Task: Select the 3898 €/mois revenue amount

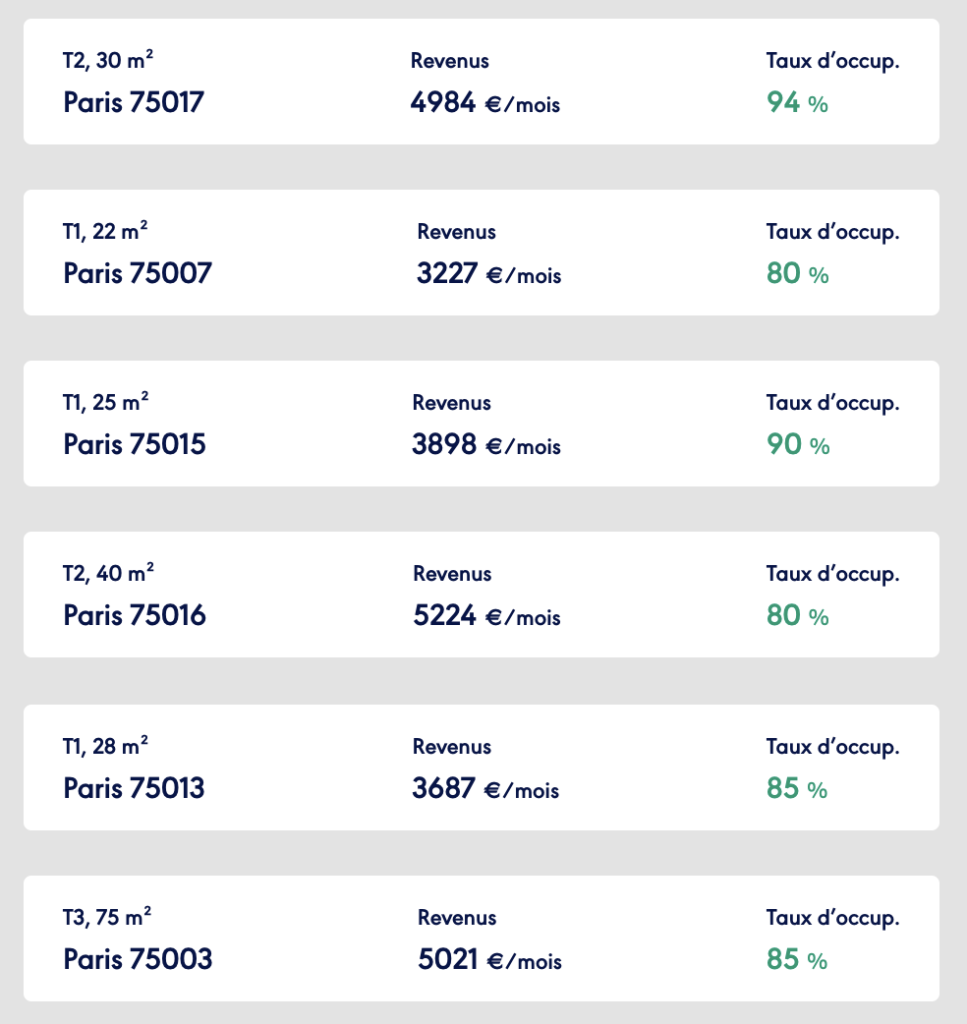Action: click(486, 444)
